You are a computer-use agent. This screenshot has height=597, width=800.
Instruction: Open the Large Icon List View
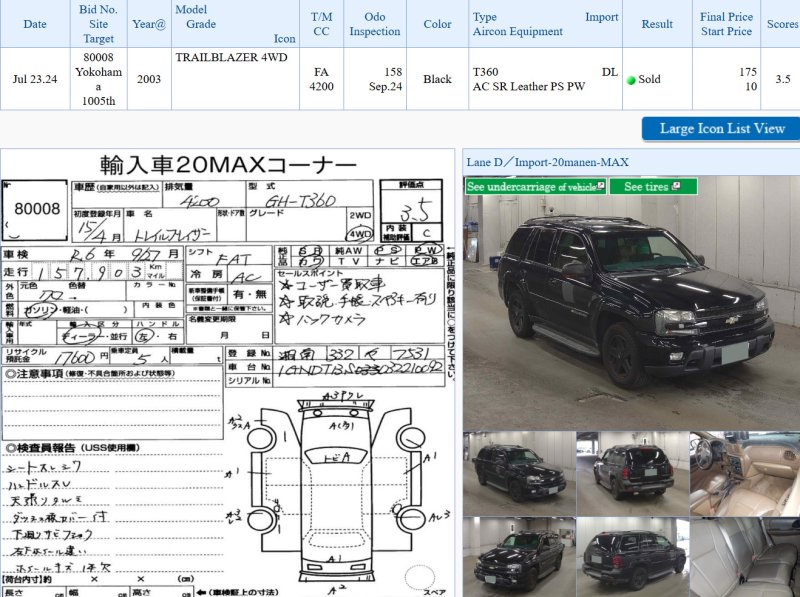pyautogui.click(x=721, y=128)
